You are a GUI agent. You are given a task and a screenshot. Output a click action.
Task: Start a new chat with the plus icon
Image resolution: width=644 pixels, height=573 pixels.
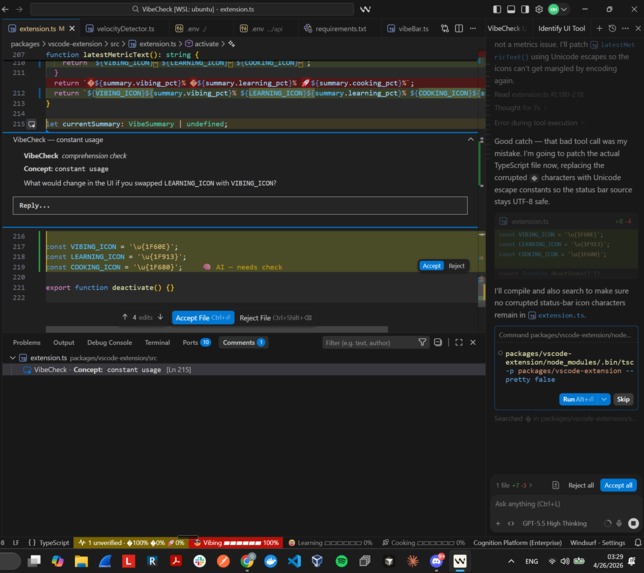pyautogui.click(x=599, y=28)
